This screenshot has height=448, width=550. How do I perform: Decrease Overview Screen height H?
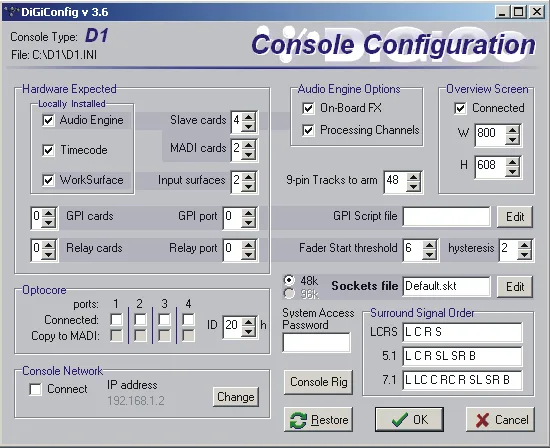coord(512,172)
